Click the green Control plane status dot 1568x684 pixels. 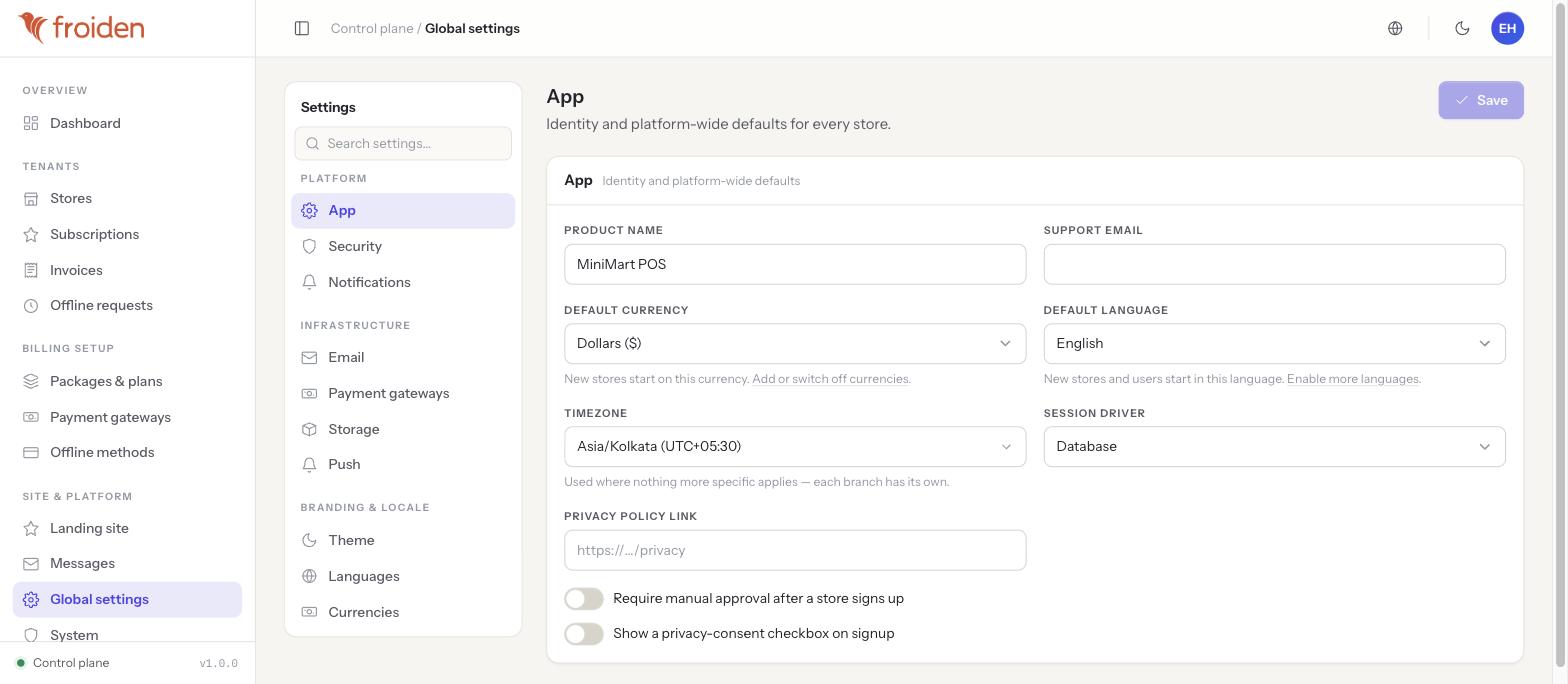coord(20,663)
